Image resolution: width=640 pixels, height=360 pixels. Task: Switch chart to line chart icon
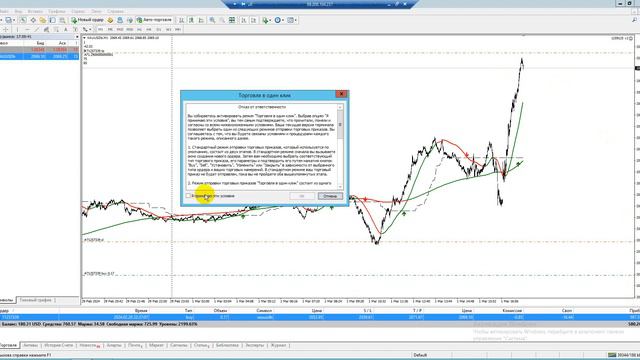(x=201, y=20)
